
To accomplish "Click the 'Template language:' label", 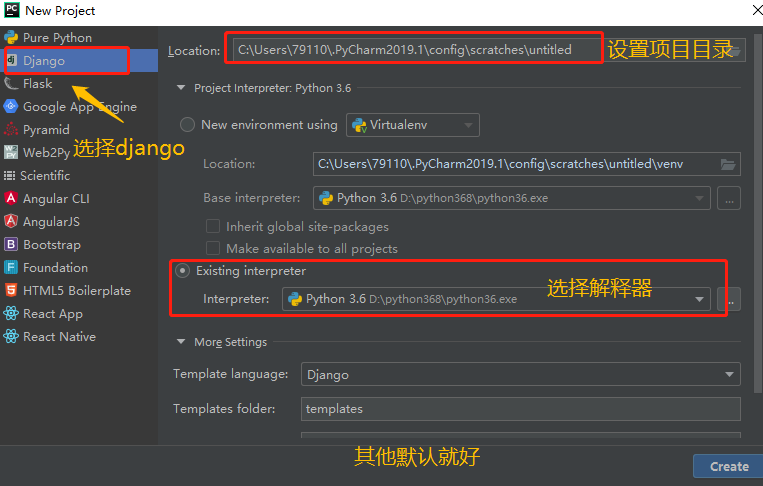I will pyautogui.click(x=231, y=374).
